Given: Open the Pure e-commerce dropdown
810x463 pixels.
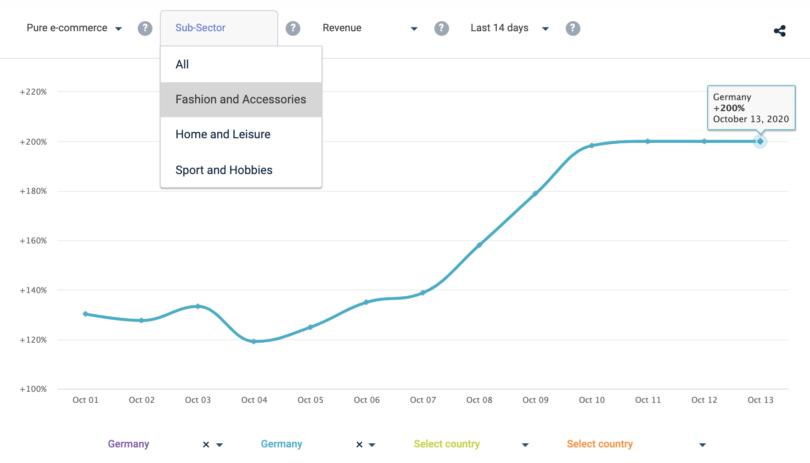Looking at the screenshot, I should coord(74,28).
